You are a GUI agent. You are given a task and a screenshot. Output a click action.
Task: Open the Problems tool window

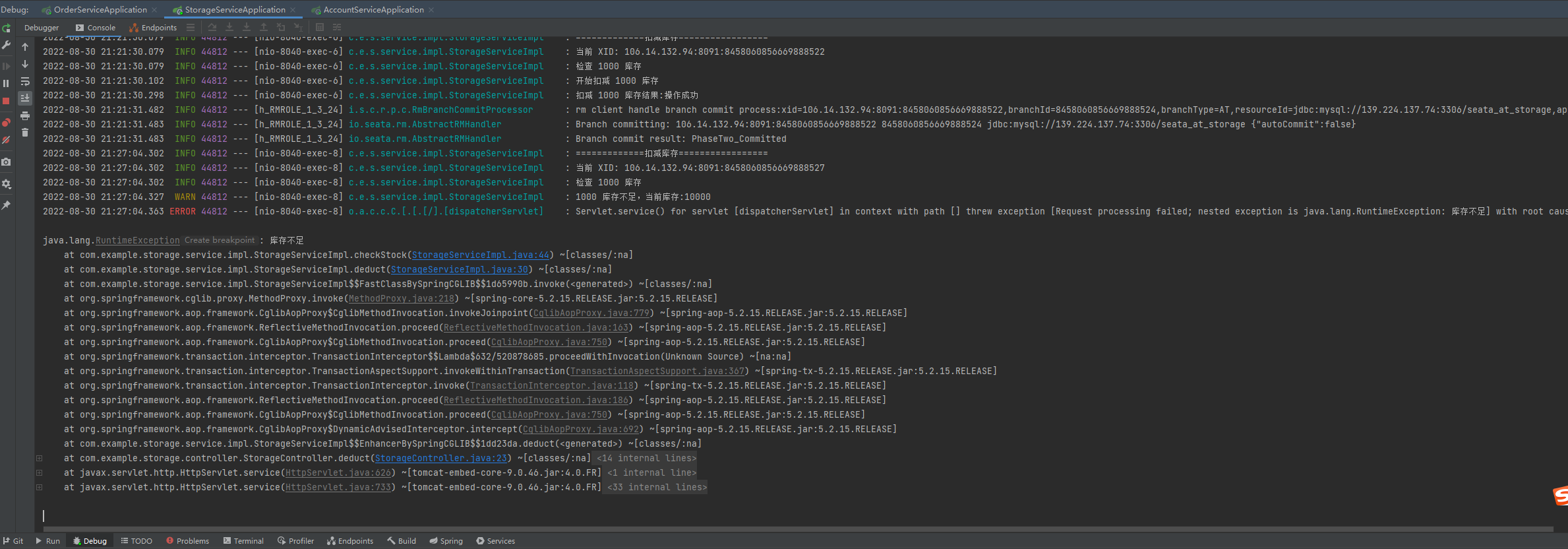187,540
